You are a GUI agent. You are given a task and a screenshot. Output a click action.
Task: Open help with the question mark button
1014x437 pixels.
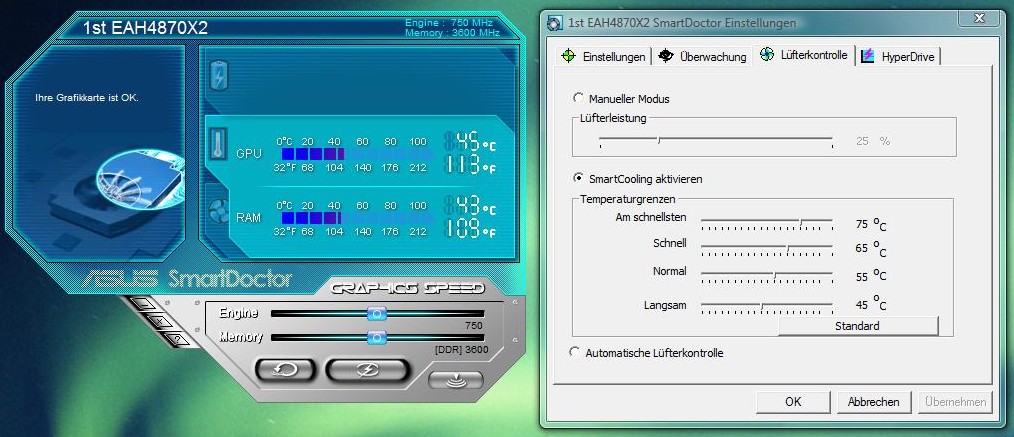pos(175,338)
